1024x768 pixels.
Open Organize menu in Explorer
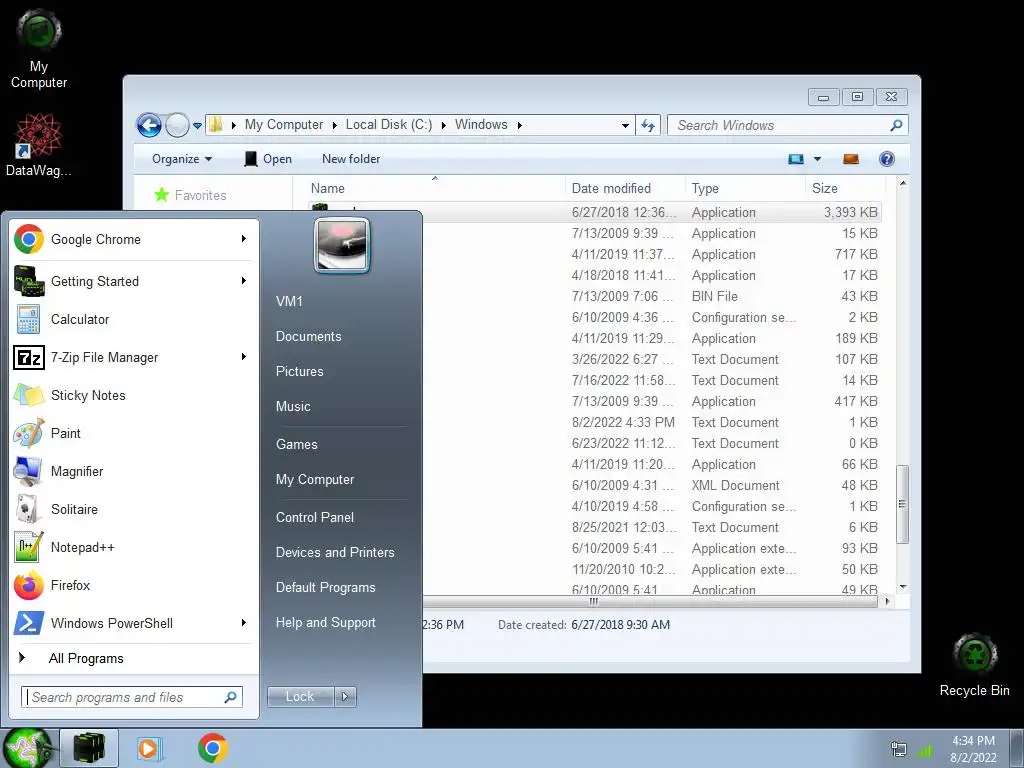182,159
